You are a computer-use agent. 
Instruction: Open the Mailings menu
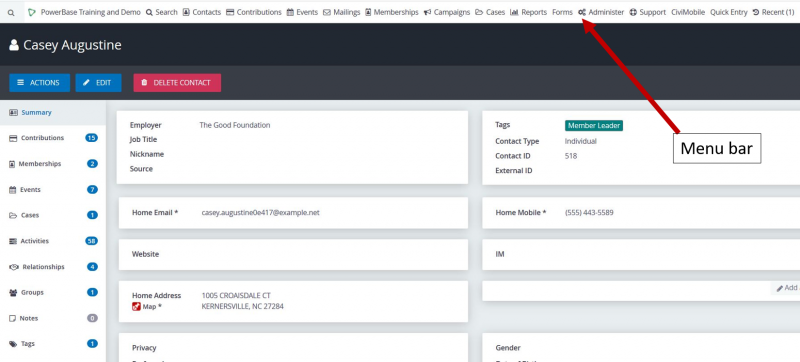pos(341,12)
